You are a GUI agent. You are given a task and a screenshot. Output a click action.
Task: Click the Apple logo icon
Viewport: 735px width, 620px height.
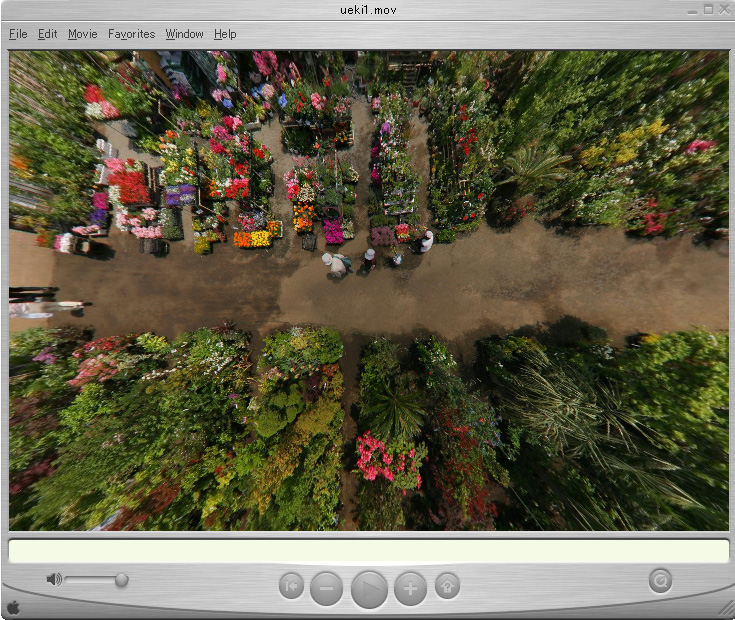(x=13, y=607)
